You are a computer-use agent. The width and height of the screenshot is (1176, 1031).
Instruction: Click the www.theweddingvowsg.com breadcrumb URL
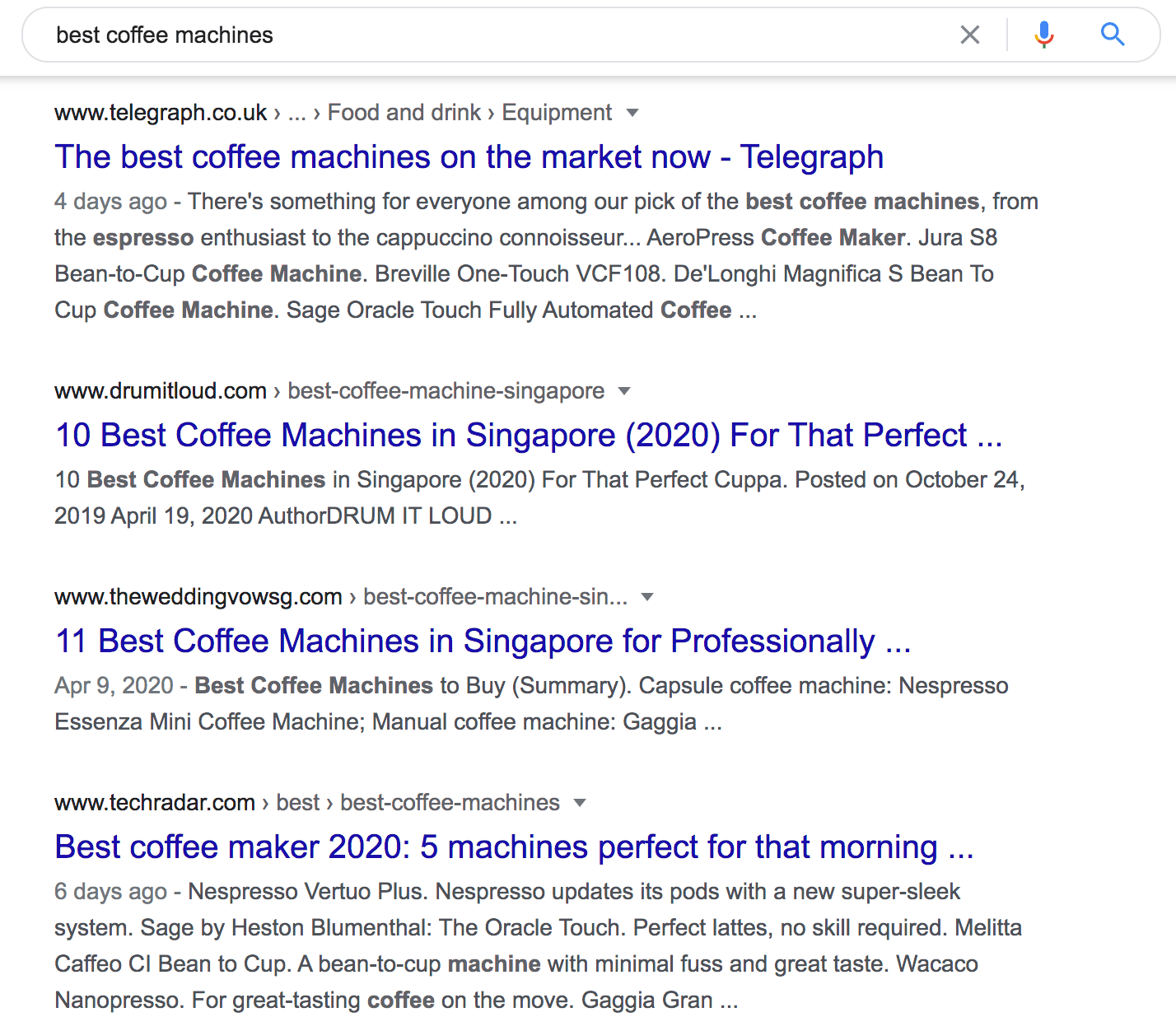[198, 597]
